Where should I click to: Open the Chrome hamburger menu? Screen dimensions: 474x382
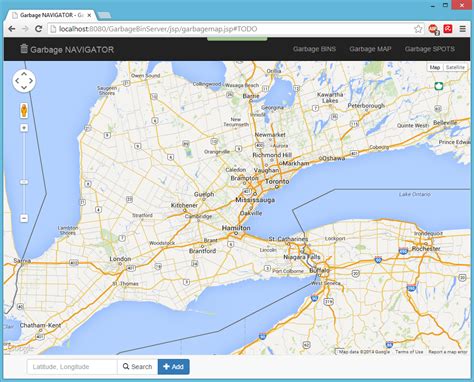pos(463,29)
